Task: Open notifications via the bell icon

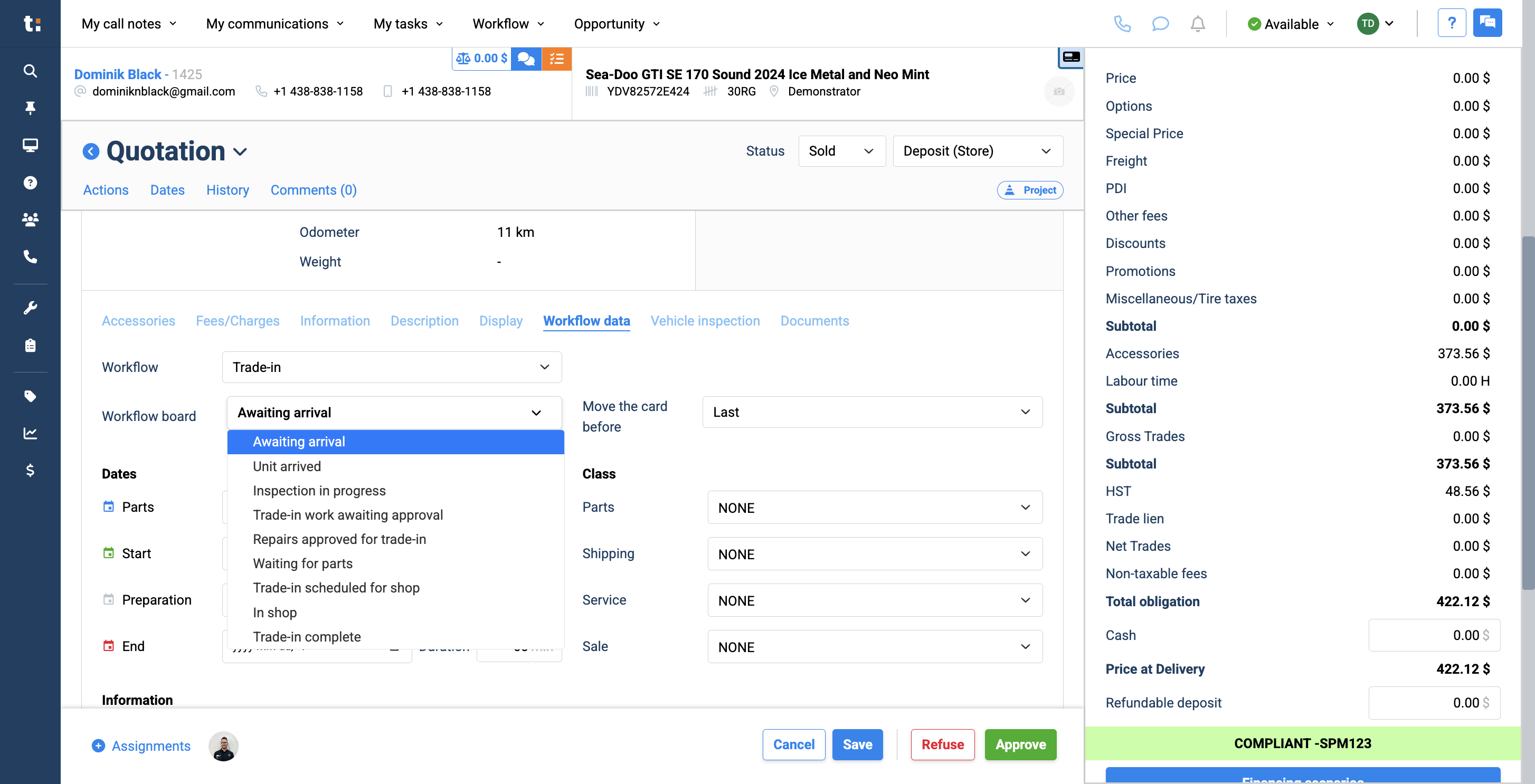Action: tap(1198, 24)
